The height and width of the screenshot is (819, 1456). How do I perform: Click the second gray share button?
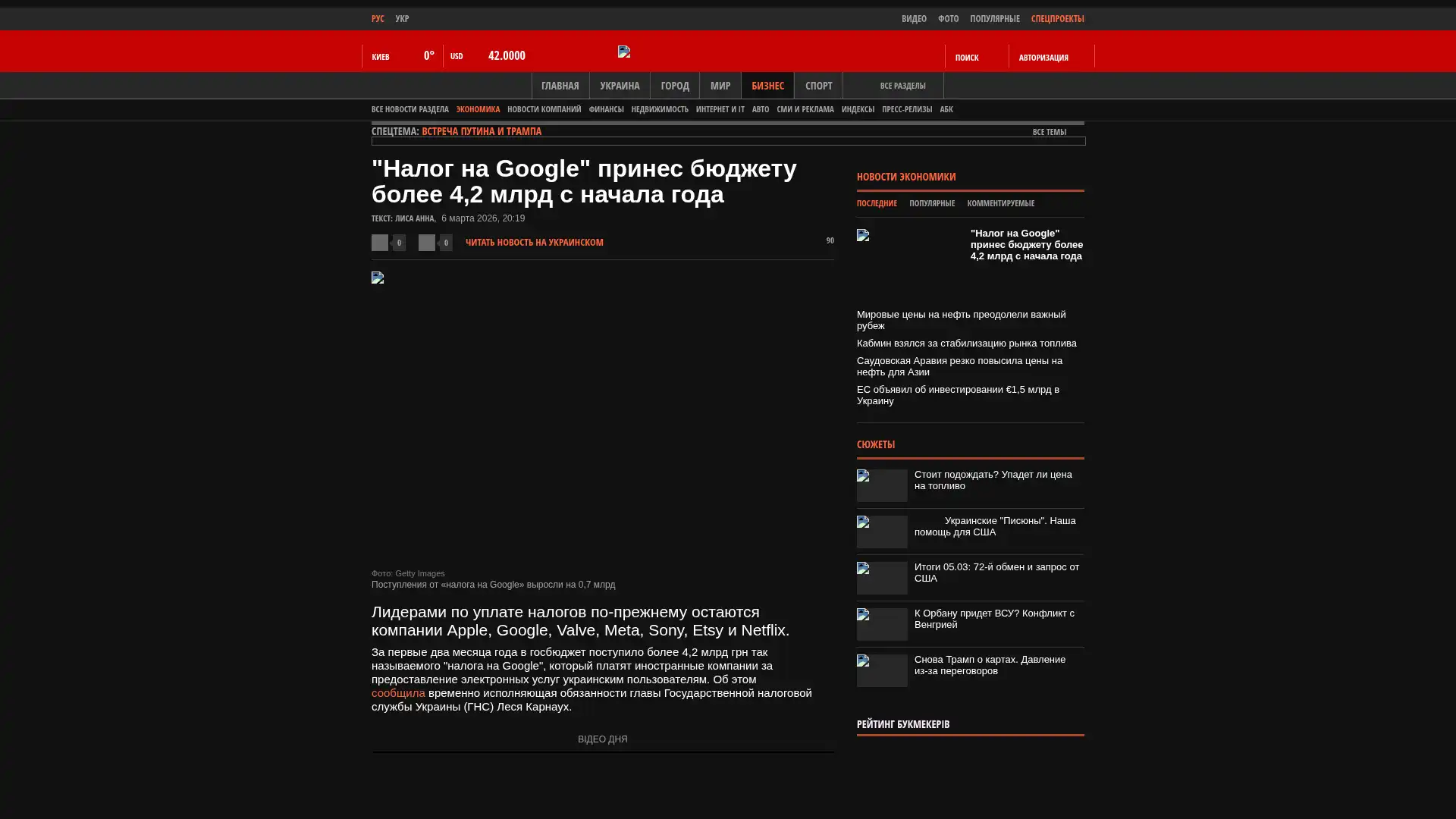(x=427, y=243)
